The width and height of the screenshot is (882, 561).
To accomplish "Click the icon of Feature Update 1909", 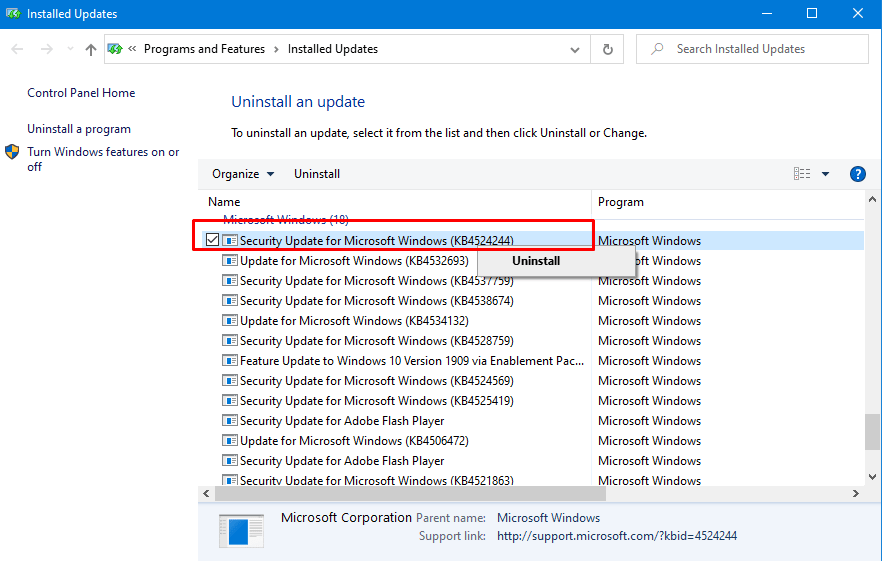I will [x=230, y=361].
